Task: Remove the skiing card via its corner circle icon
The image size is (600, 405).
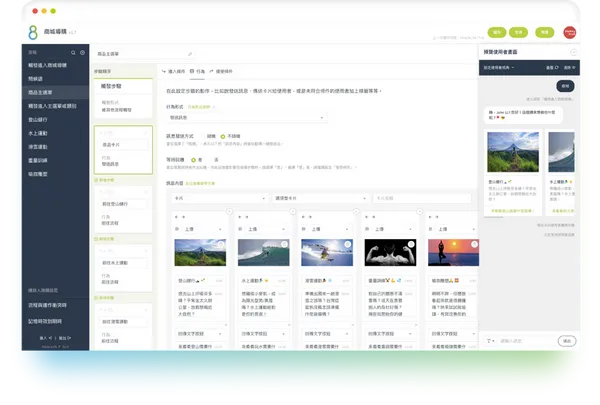Action: point(356,211)
